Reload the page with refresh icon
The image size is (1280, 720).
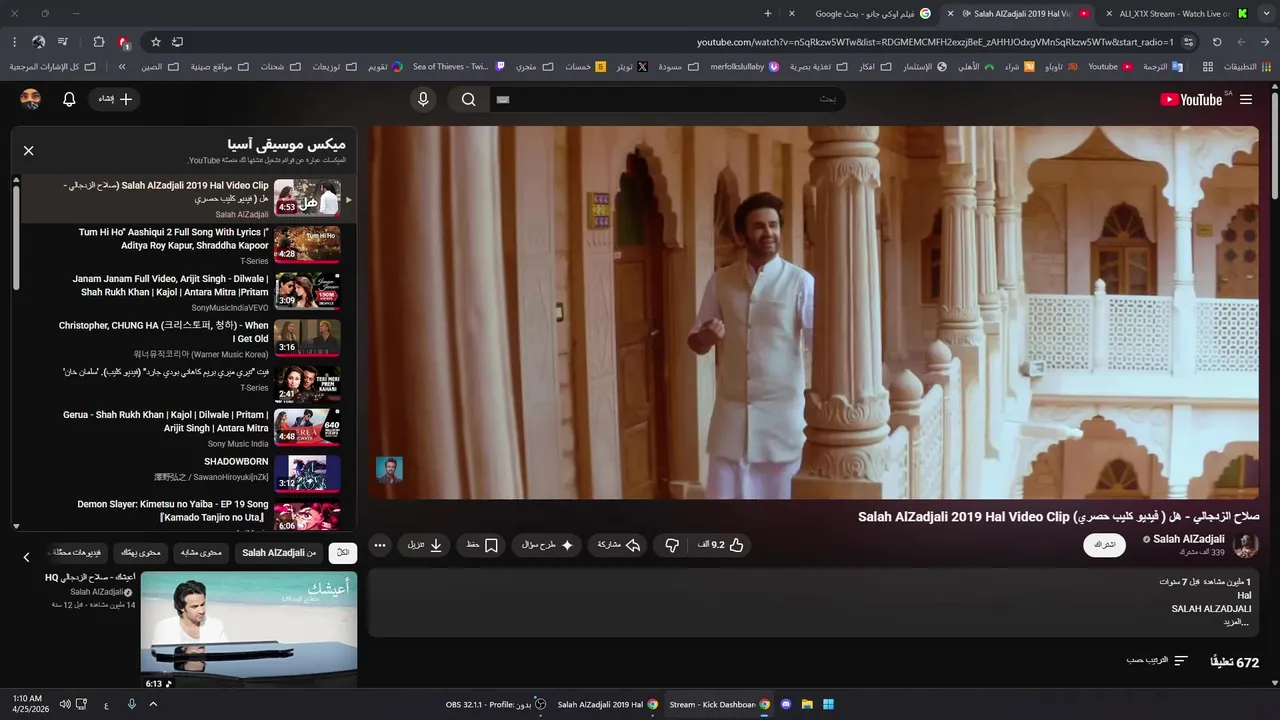click(x=1217, y=42)
